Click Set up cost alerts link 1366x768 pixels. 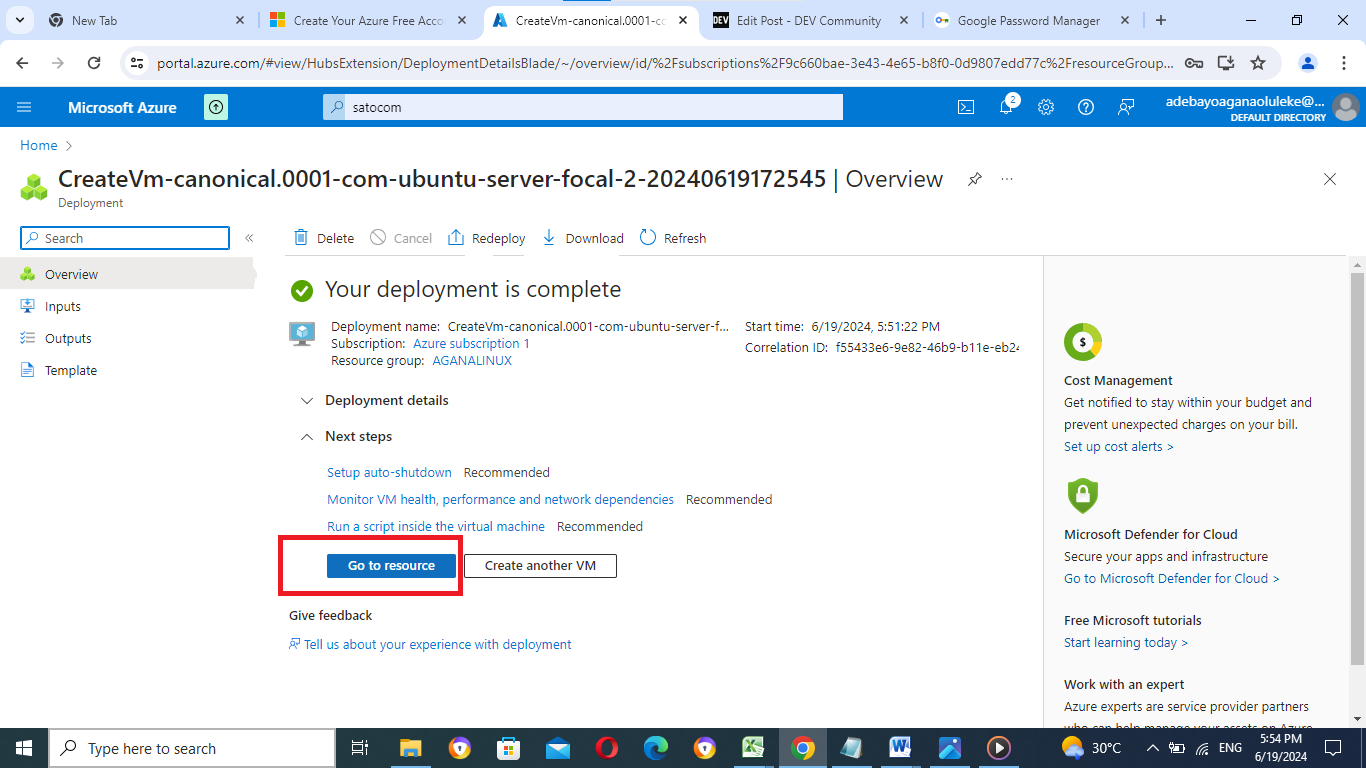click(x=1119, y=447)
